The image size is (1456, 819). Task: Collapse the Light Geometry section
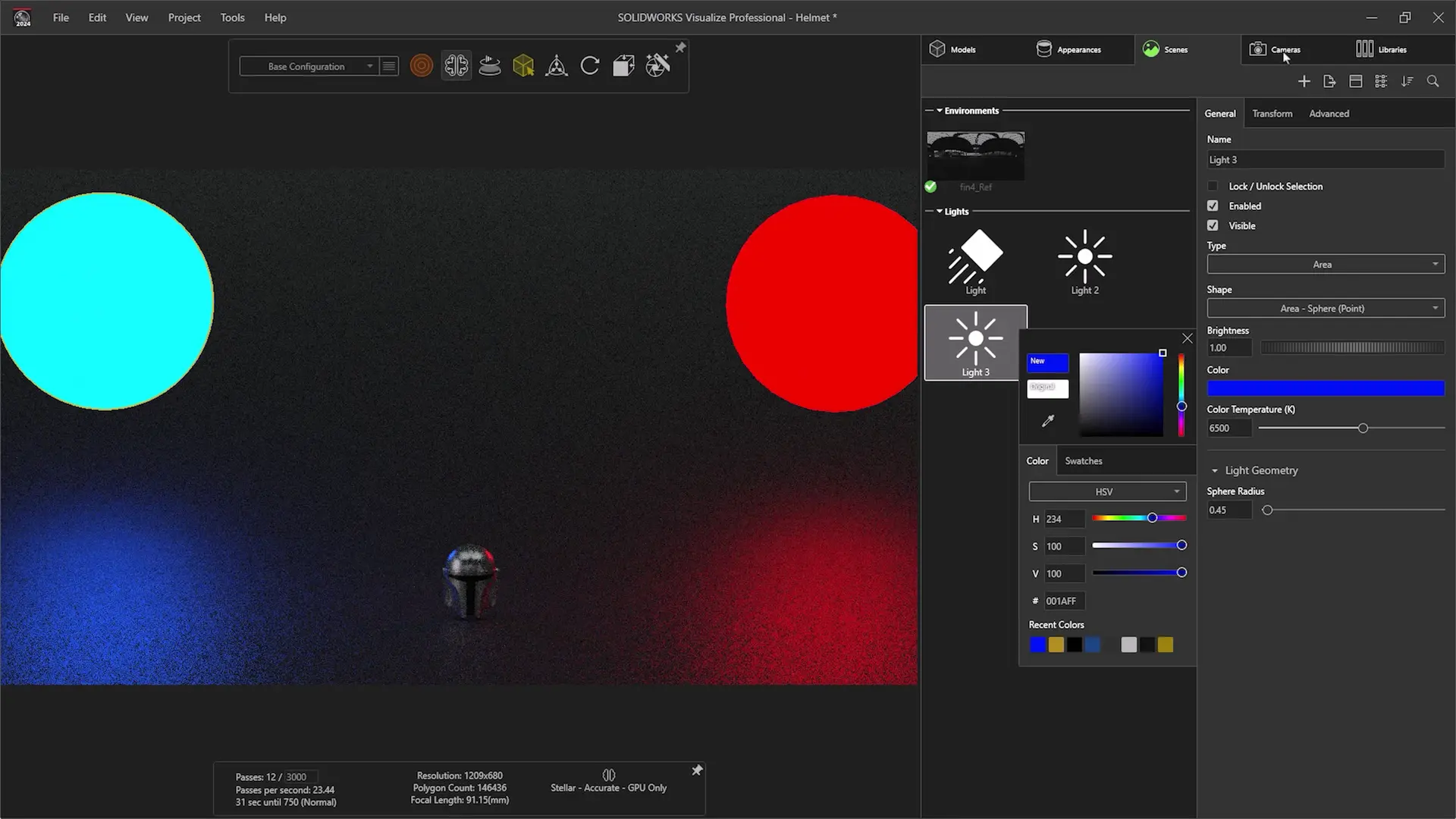point(1215,471)
